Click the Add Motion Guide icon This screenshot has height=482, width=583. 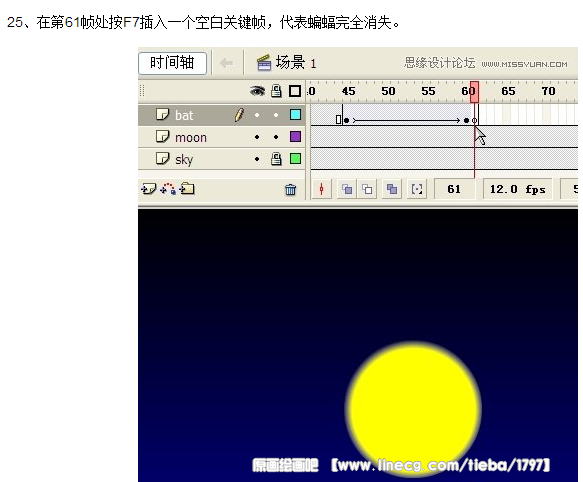pos(168,189)
